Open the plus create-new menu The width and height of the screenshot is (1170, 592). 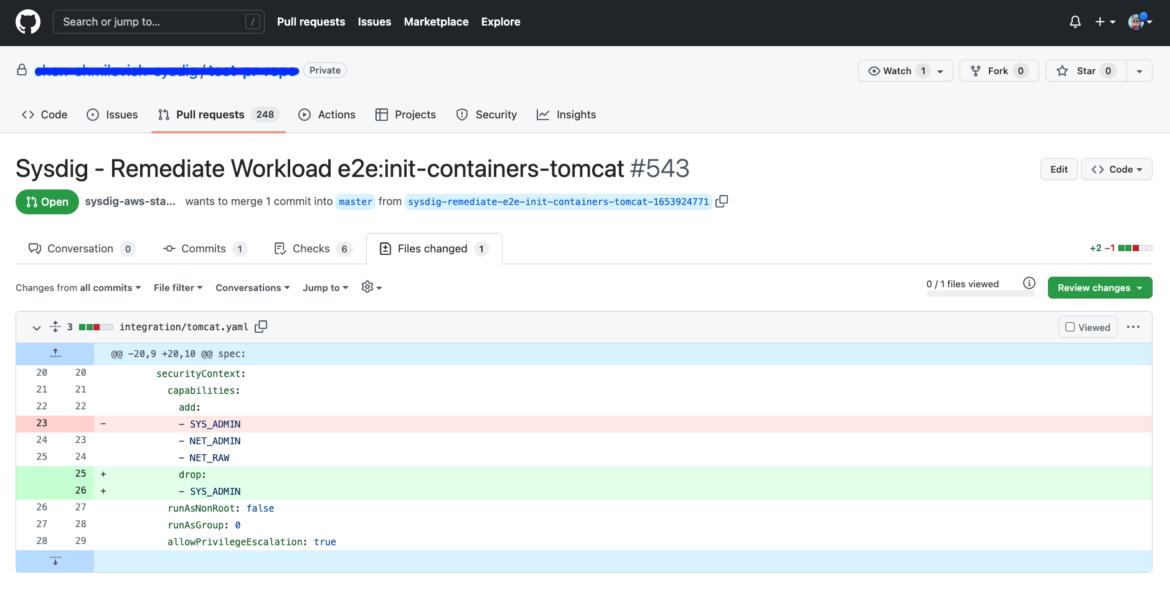click(x=1105, y=22)
